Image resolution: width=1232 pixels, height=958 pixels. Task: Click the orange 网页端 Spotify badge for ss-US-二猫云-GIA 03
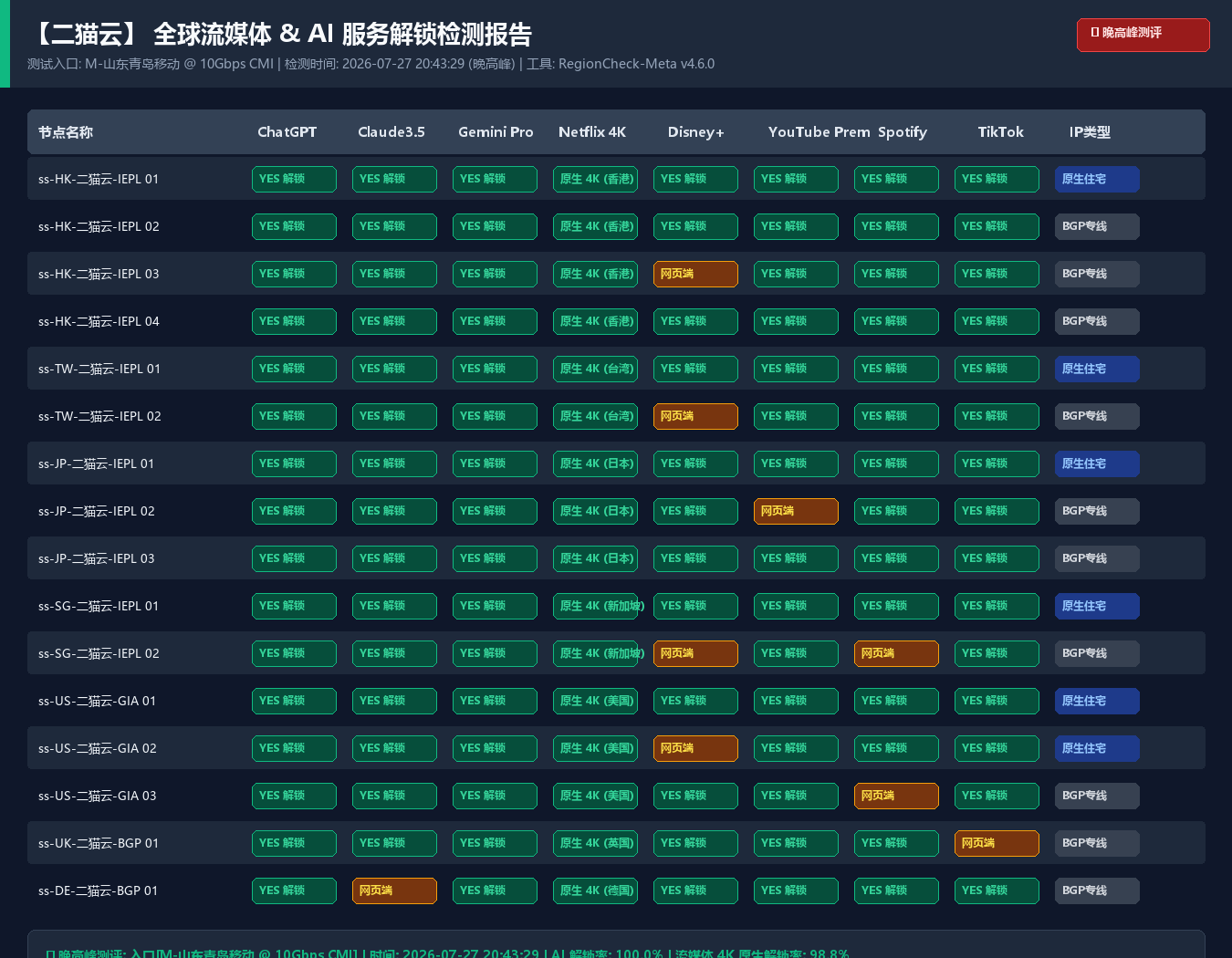click(896, 796)
